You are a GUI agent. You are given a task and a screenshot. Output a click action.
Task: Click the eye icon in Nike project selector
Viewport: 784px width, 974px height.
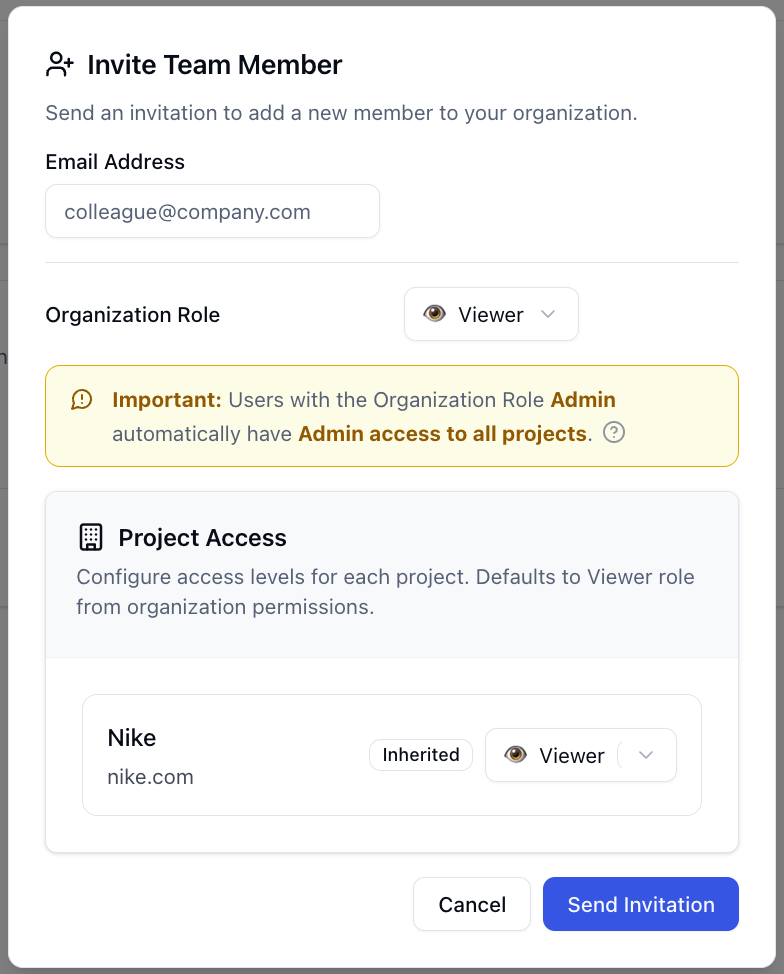(x=515, y=756)
